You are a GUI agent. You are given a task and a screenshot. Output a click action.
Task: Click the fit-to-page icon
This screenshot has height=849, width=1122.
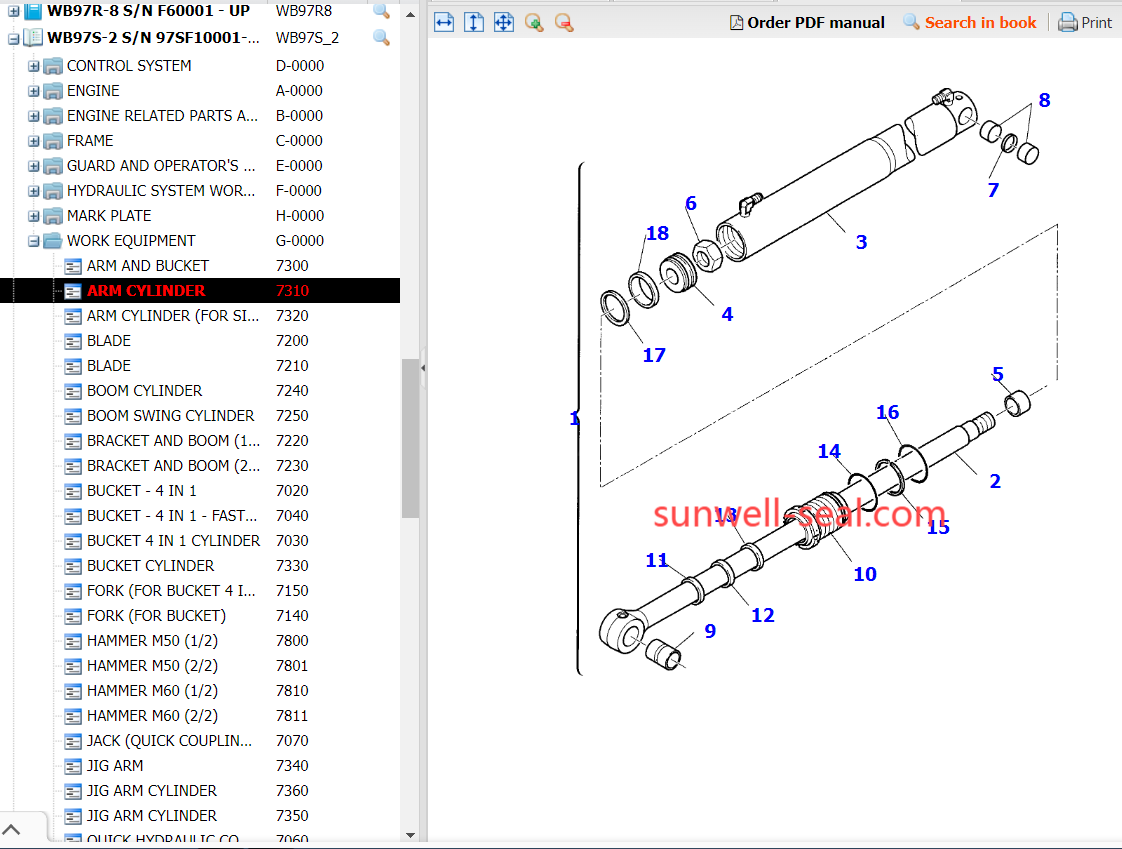(504, 22)
